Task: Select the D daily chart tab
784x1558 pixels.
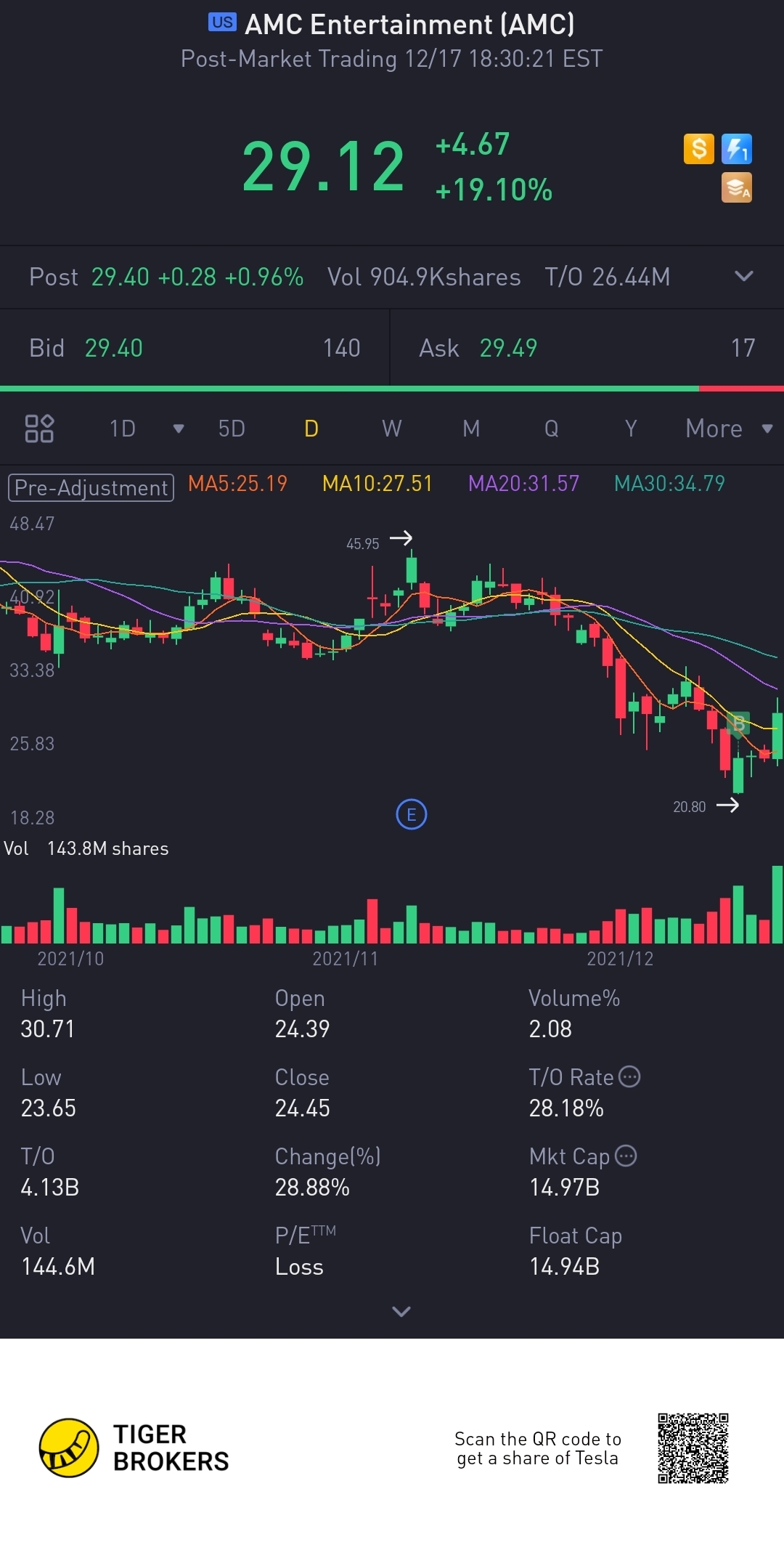Action: 311,429
